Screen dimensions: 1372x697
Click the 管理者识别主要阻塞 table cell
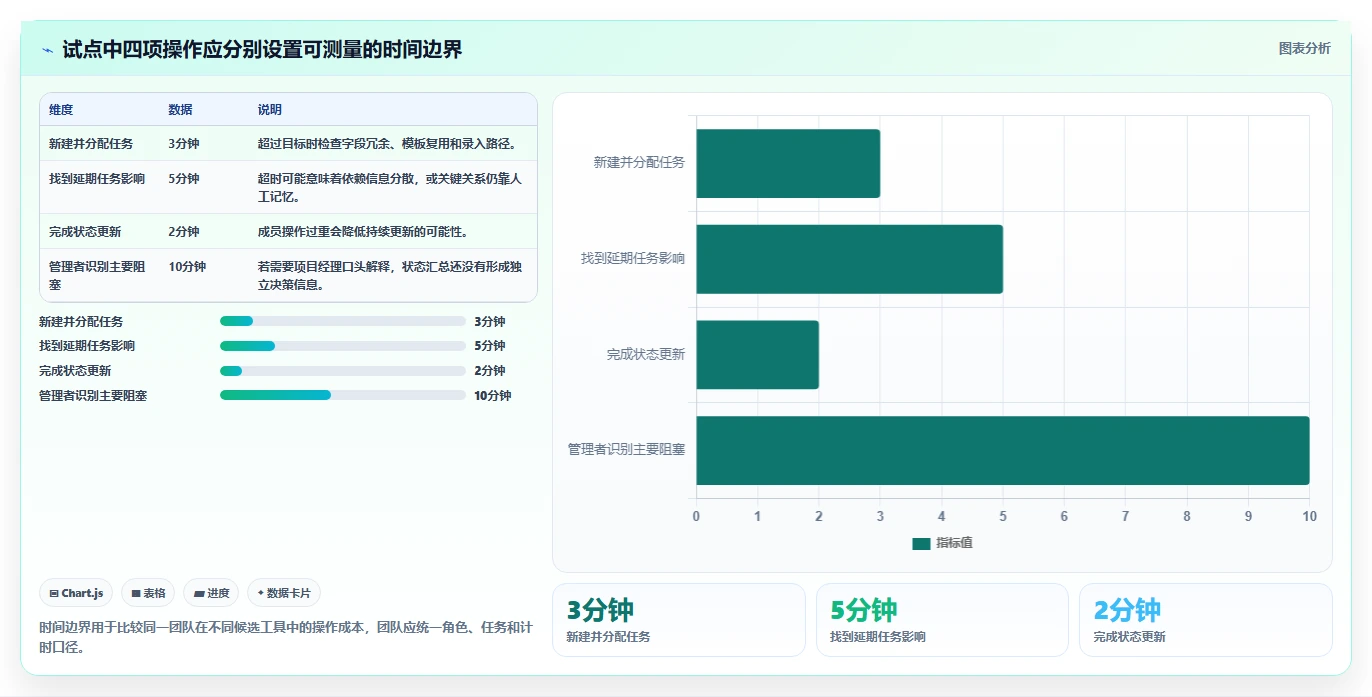(x=99, y=275)
